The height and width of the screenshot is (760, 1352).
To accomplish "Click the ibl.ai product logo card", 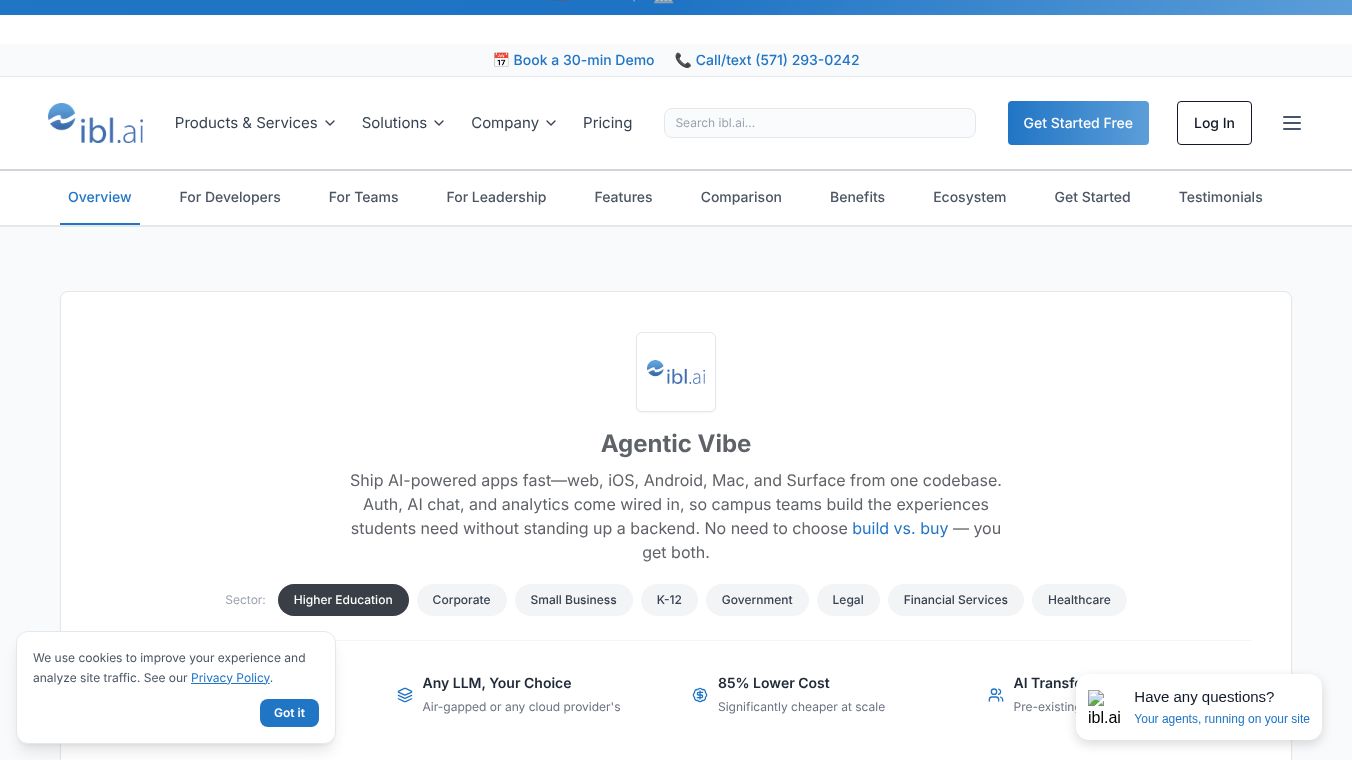I will tap(676, 372).
